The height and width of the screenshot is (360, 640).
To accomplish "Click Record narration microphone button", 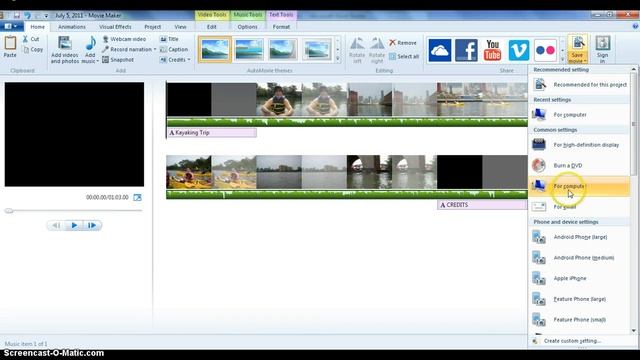I will (x=127, y=49).
